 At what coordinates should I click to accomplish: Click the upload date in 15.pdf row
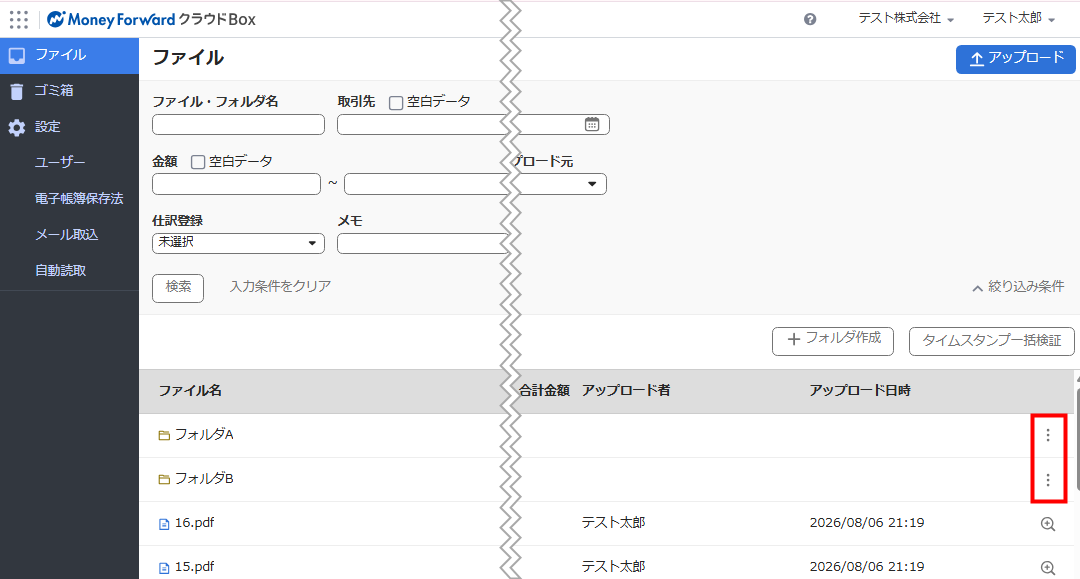[866, 567]
